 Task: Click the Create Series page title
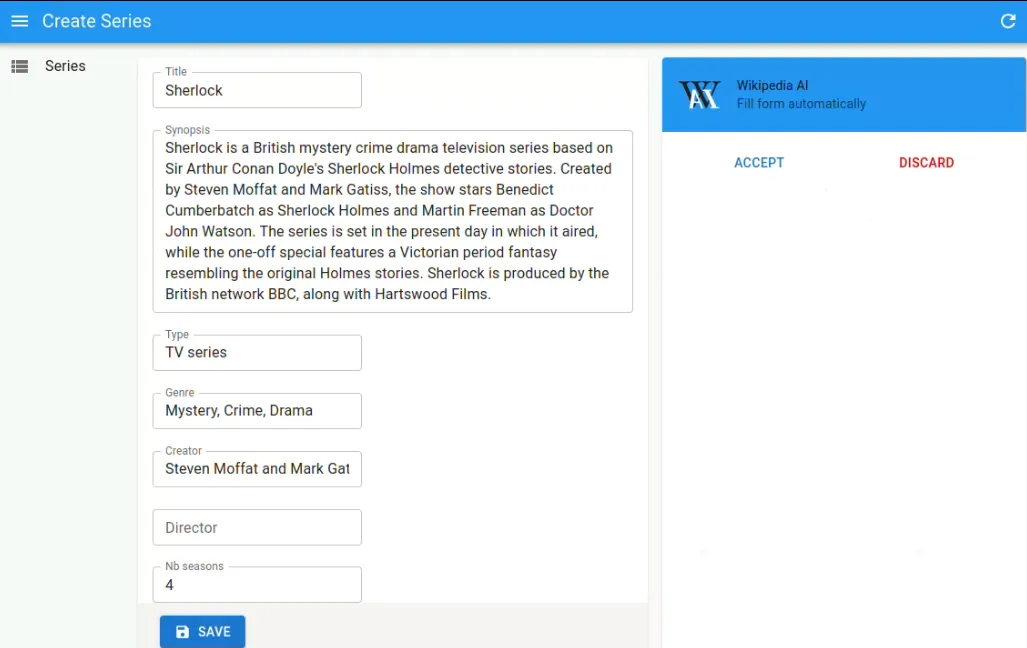coord(96,21)
